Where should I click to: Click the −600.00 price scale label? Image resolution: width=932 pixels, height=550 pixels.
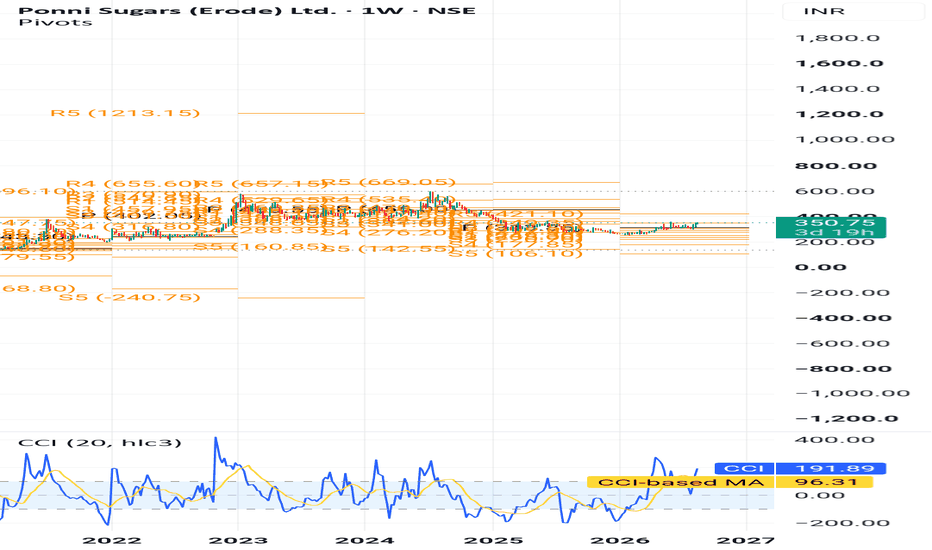842,344
